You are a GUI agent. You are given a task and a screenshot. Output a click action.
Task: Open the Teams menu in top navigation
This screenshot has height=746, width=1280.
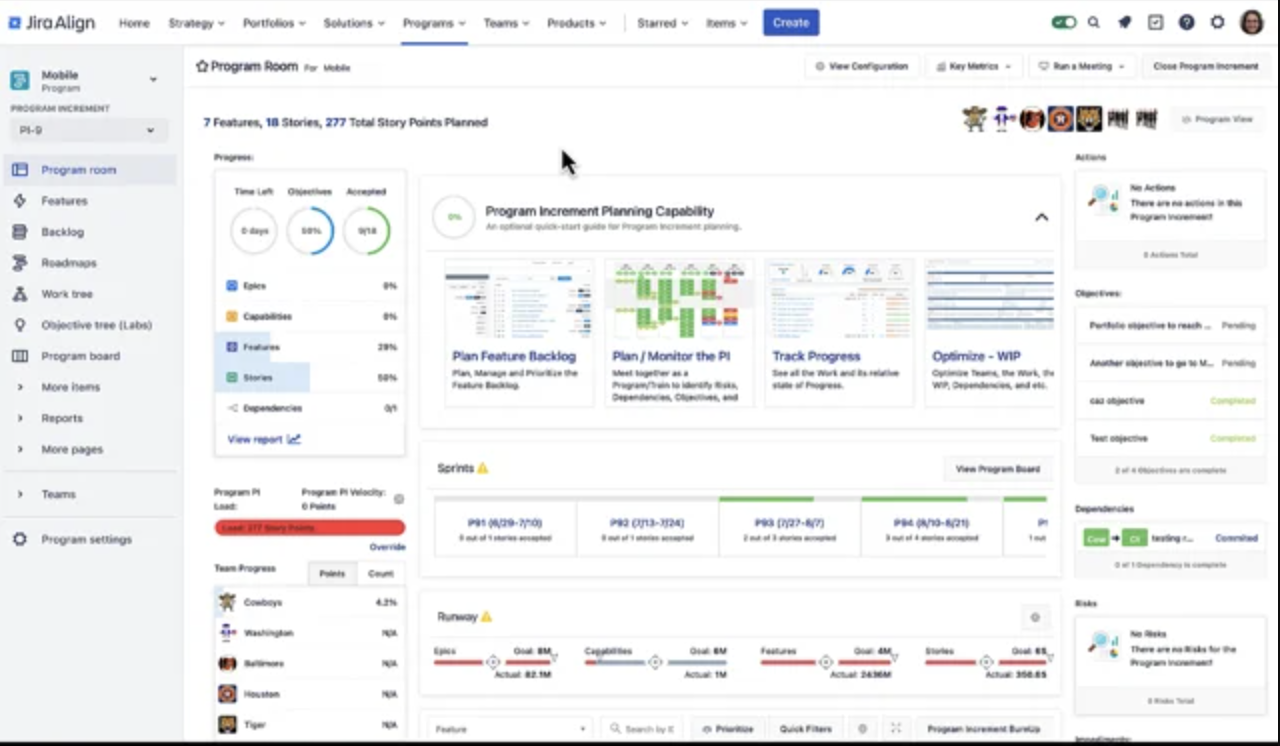[x=508, y=23]
